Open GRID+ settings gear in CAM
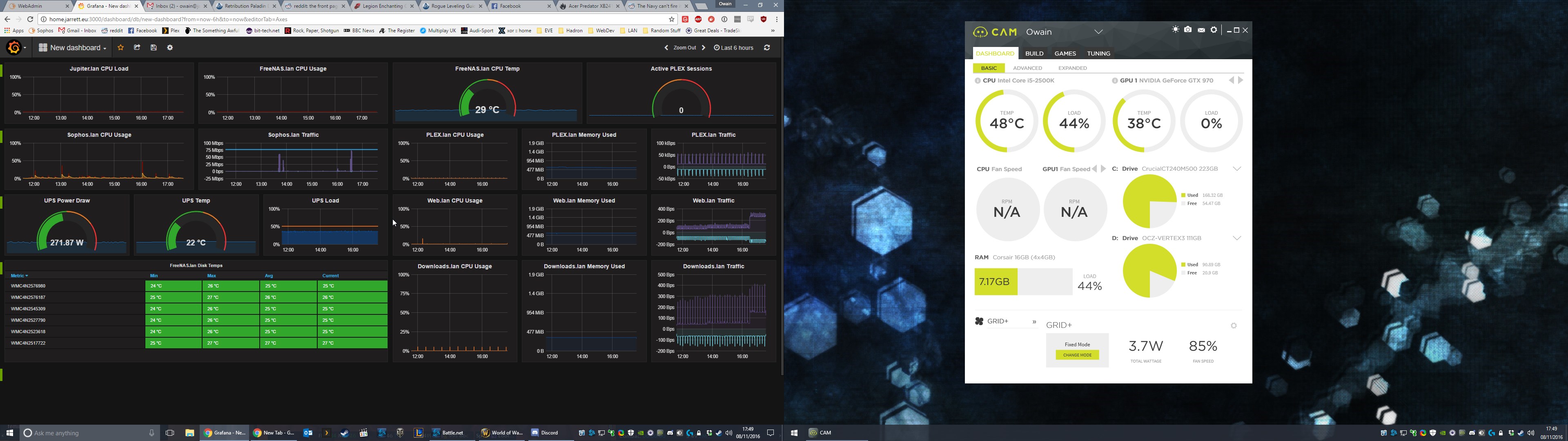Screen dimensions: 1568x441 [1234, 326]
